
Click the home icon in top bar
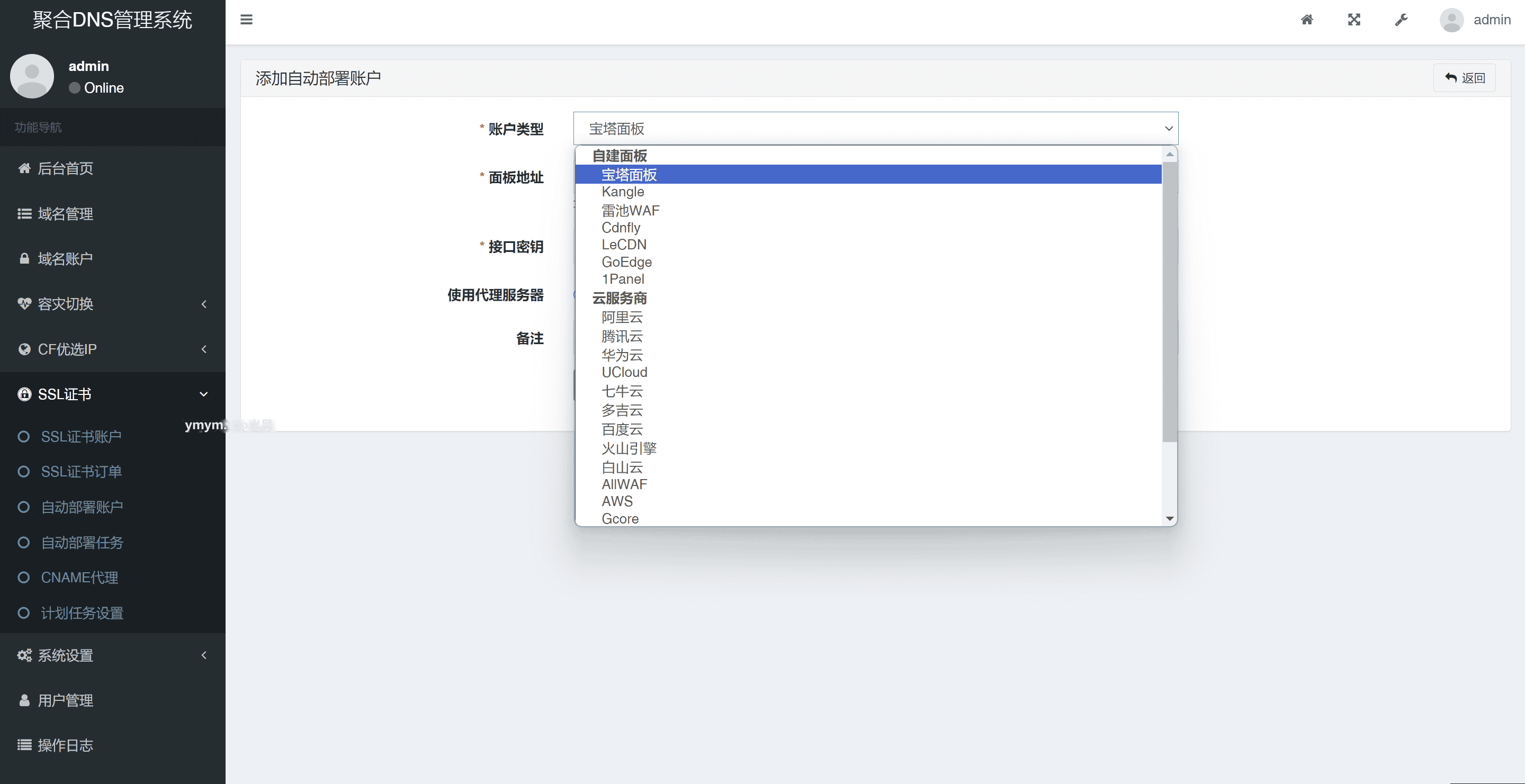pyautogui.click(x=1306, y=20)
